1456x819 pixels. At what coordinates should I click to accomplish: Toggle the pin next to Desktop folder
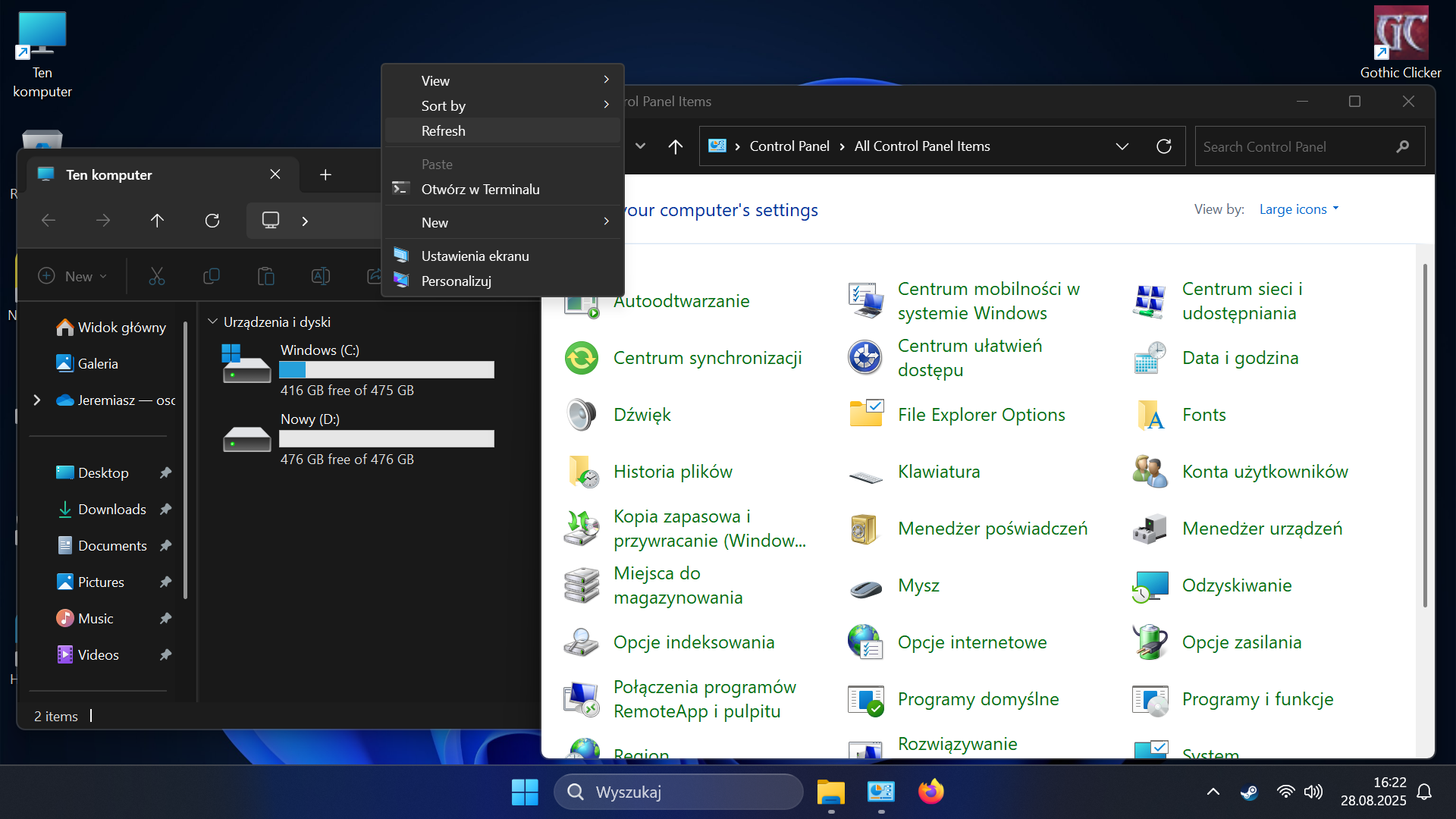(165, 473)
